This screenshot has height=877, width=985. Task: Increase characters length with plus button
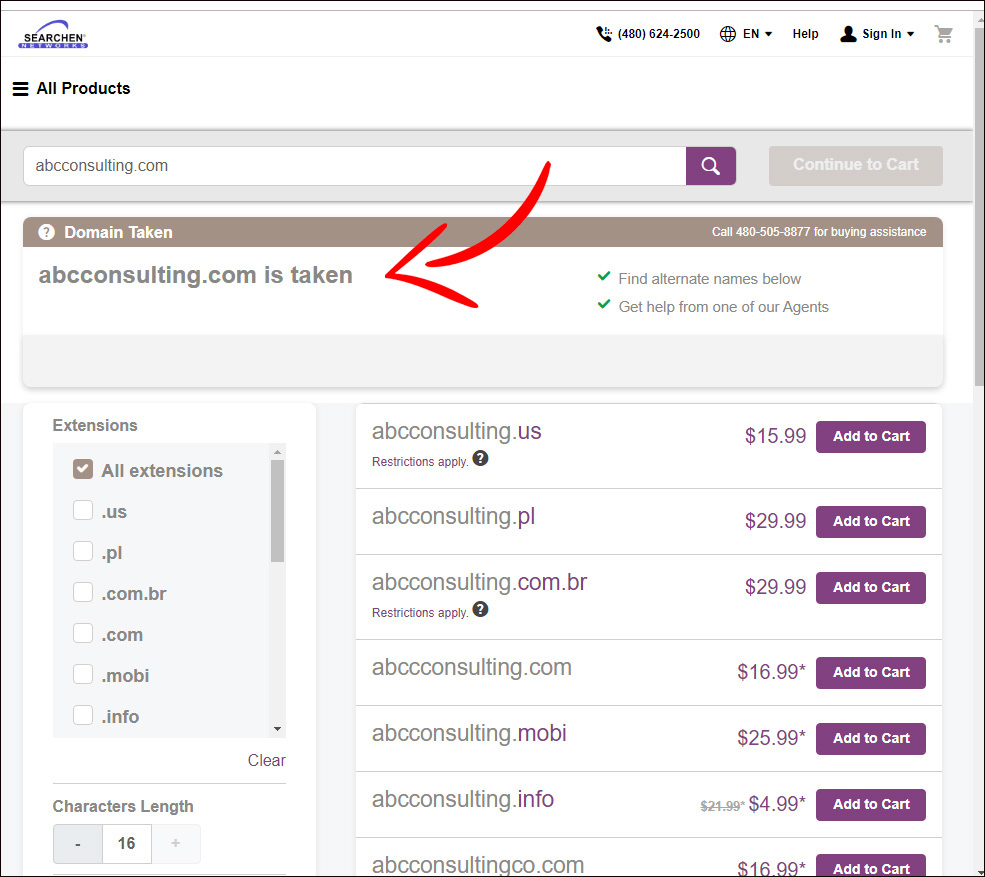click(x=176, y=844)
